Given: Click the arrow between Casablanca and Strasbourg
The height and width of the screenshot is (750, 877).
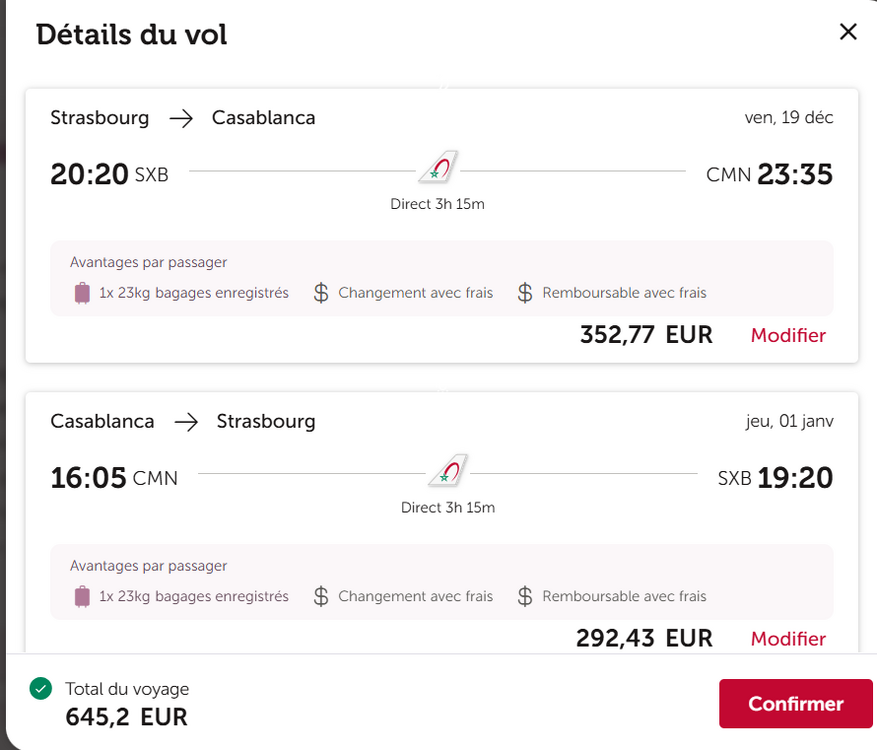Looking at the screenshot, I should pyautogui.click(x=186, y=421).
